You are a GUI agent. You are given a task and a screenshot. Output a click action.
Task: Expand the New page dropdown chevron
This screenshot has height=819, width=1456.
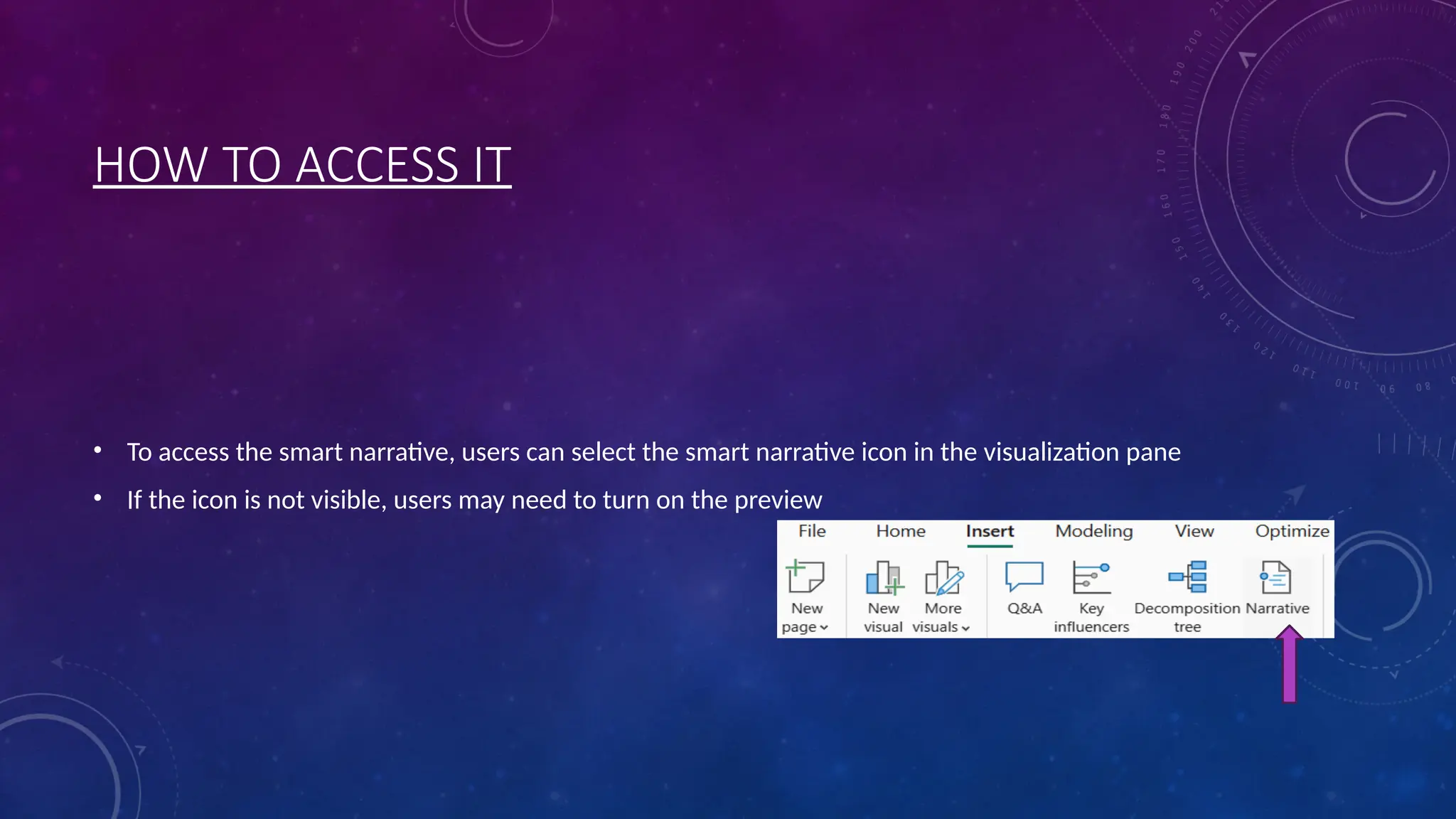(824, 628)
